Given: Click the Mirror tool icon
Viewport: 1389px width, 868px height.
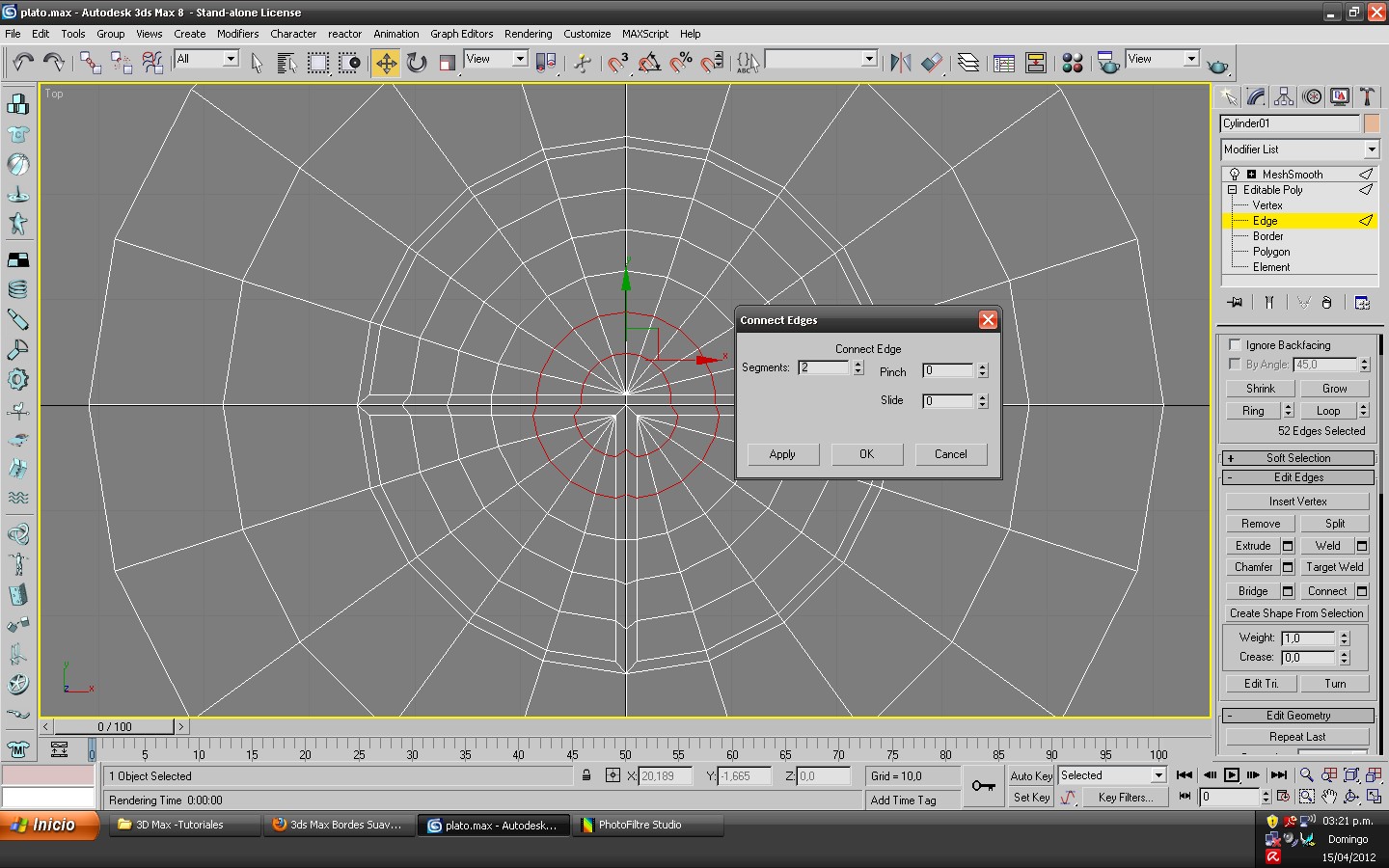Looking at the screenshot, I should tap(900, 63).
